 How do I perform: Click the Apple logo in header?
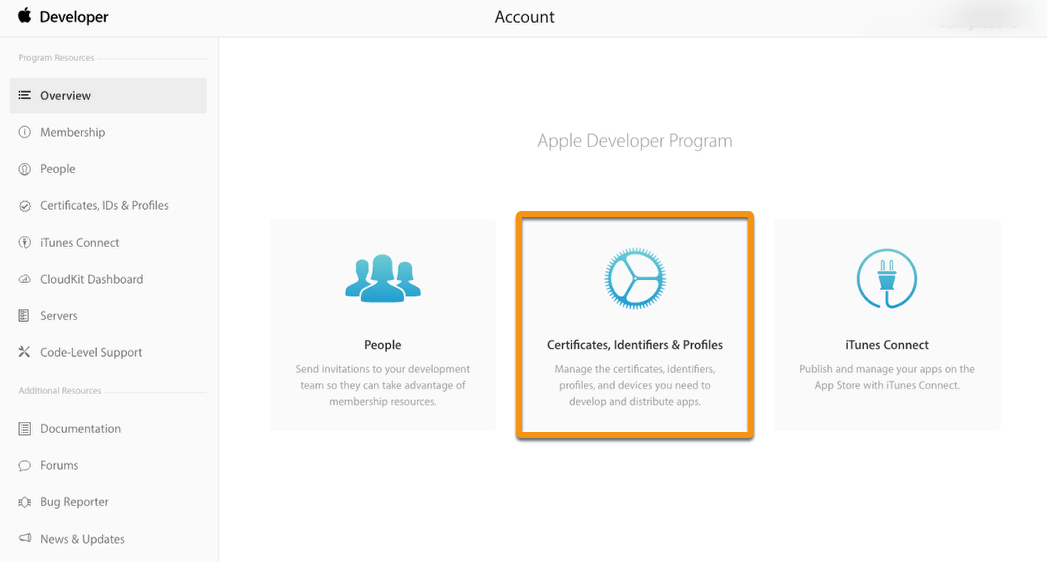coord(25,16)
